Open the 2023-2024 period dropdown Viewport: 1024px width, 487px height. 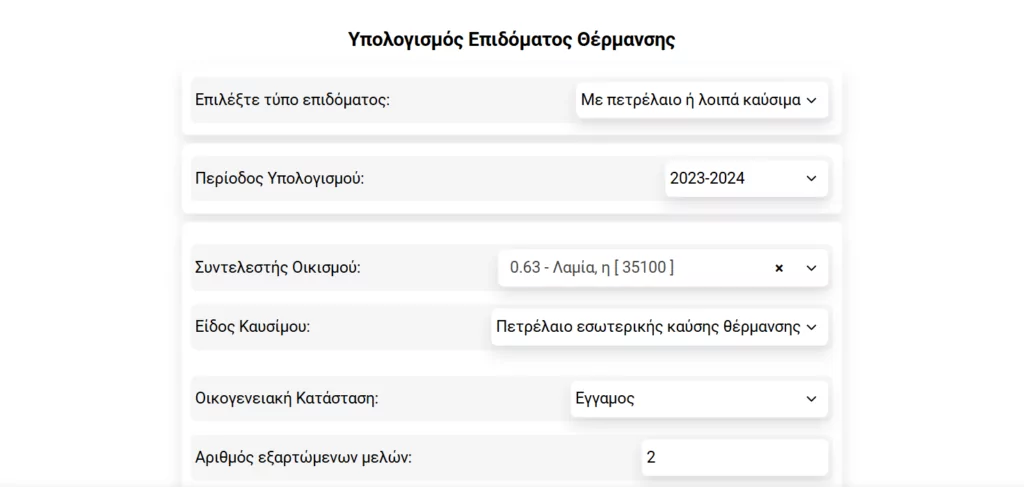coord(735,179)
